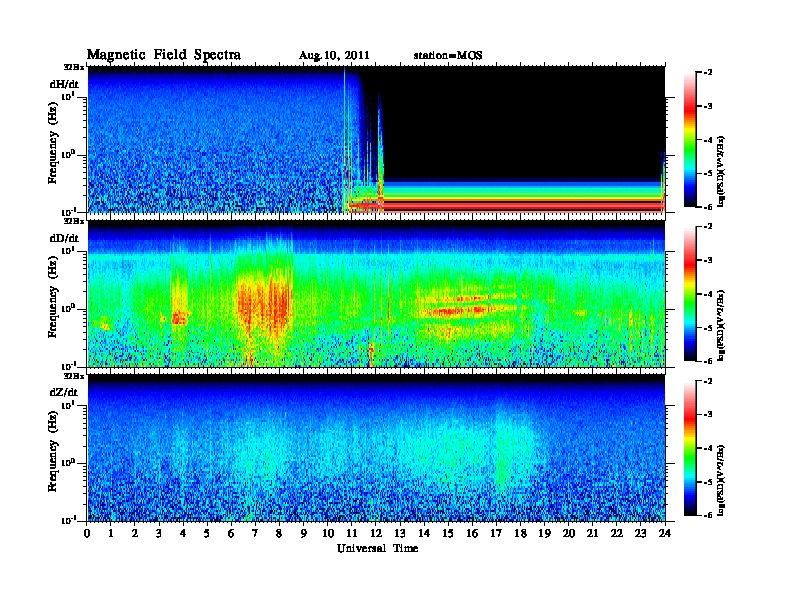Click the '-3' tick on the dZ/dt color bar
The width and height of the screenshot is (792, 612).
click(x=708, y=415)
